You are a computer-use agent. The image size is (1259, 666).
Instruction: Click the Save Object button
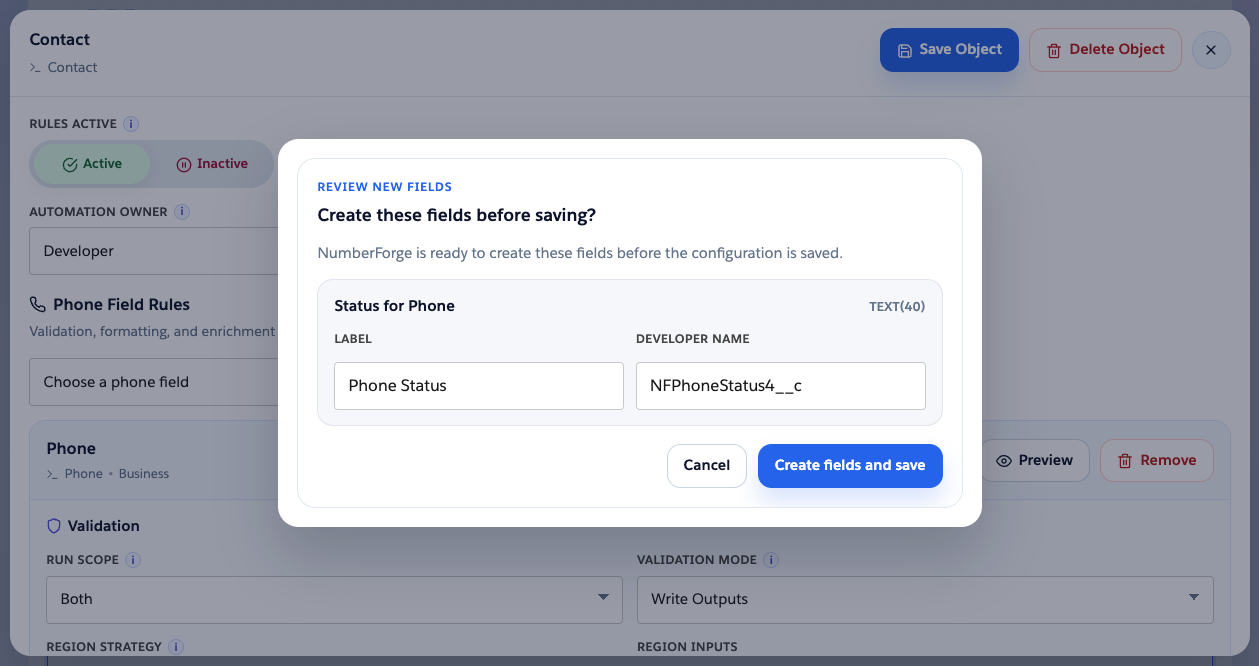coord(949,50)
